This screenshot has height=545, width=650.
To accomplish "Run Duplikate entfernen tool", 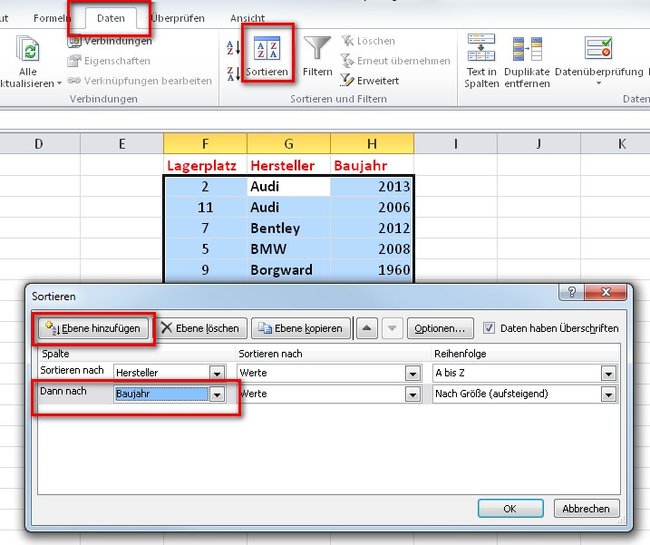I will 527,61.
